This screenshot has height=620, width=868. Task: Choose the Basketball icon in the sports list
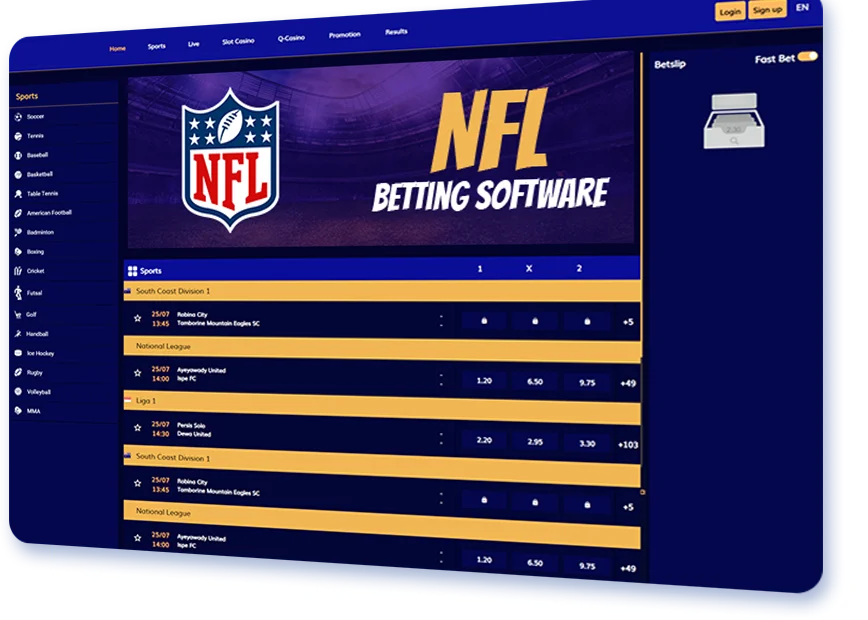[x=18, y=175]
